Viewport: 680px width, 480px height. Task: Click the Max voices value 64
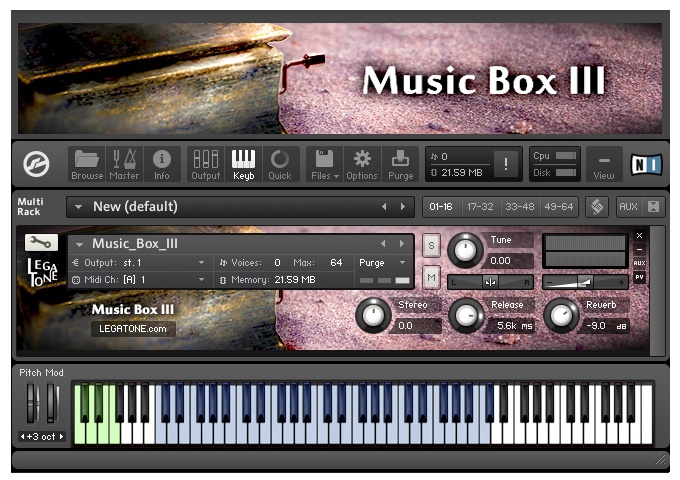pyautogui.click(x=336, y=263)
